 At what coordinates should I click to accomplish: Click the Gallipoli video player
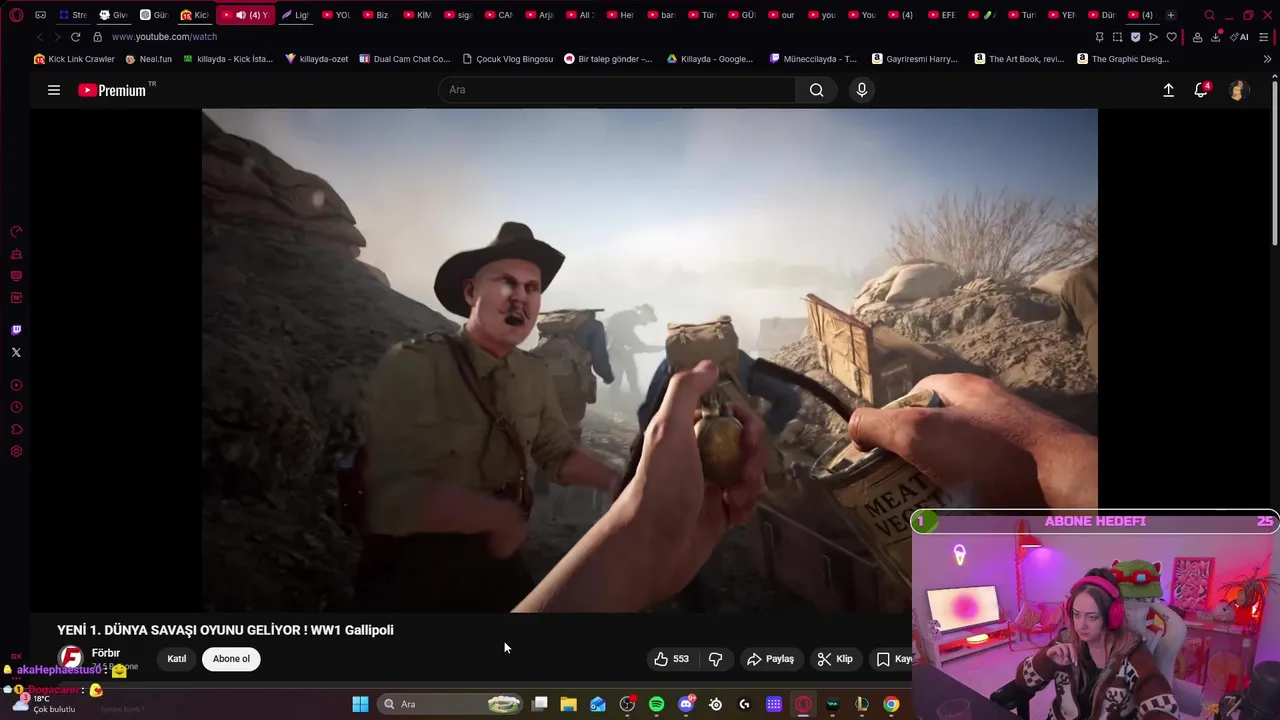pyautogui.click(x=650, y=360)
